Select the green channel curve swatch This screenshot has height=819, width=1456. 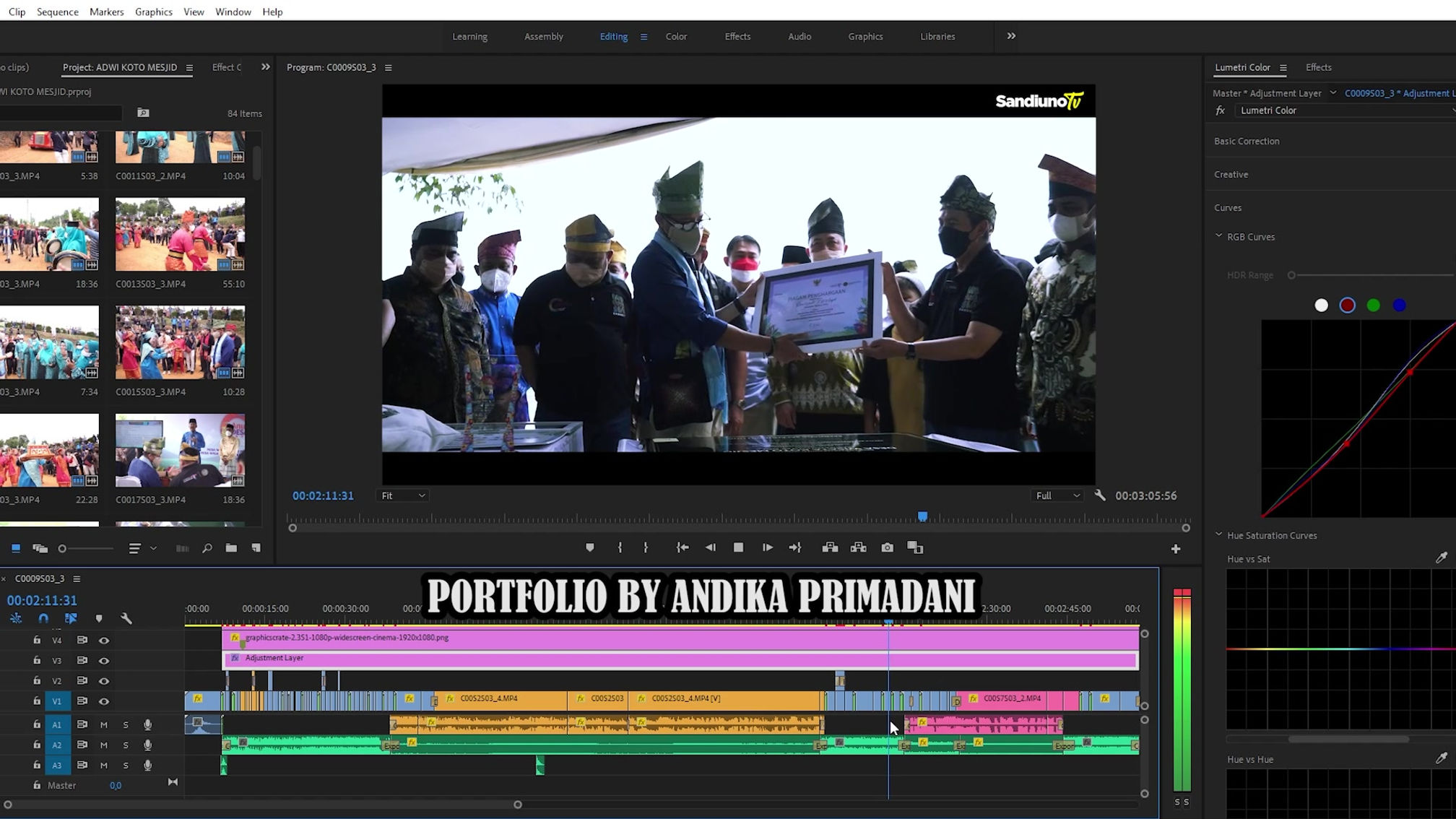point(1373,305)
